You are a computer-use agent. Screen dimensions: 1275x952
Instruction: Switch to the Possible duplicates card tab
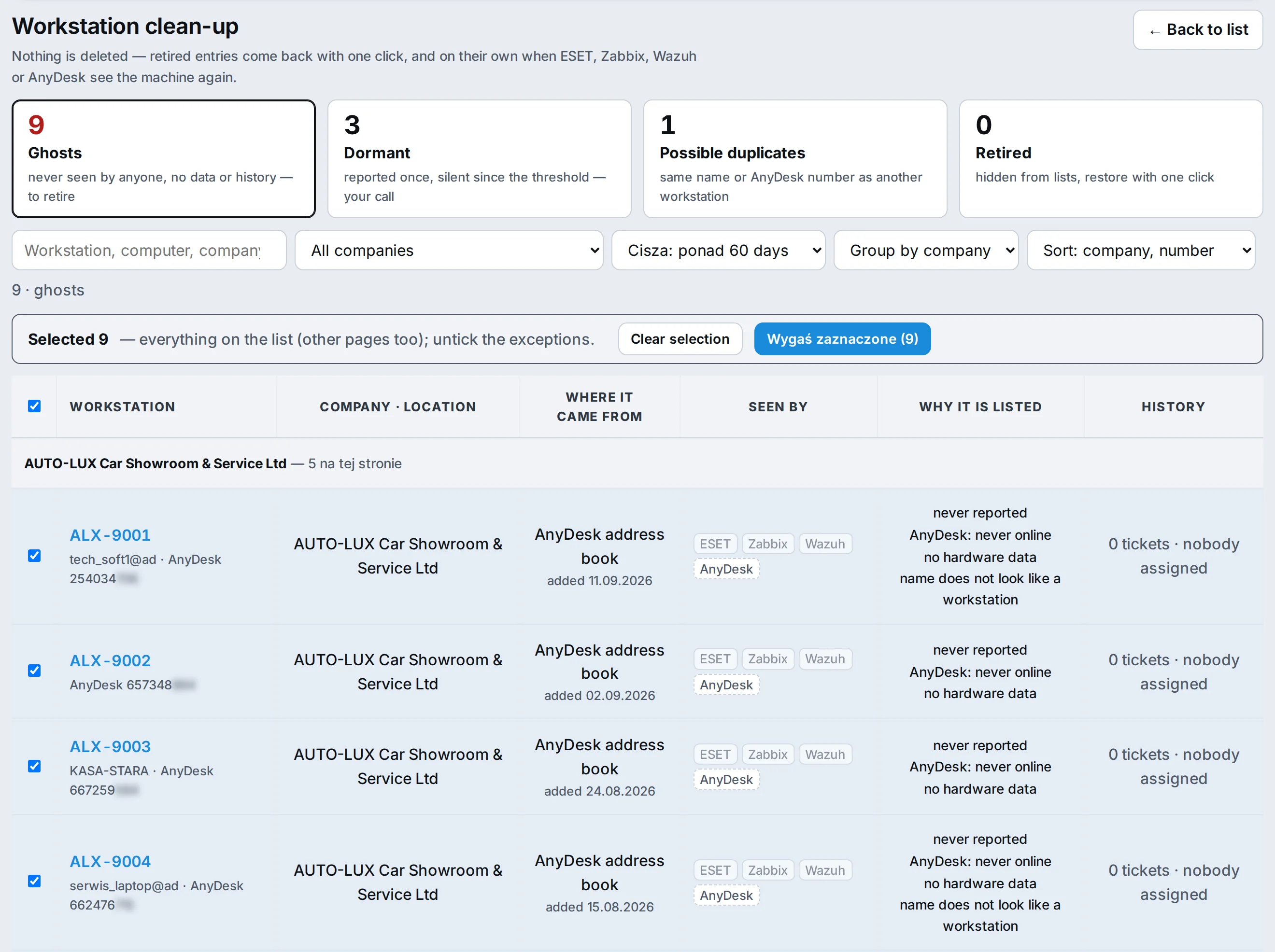coord(795,159)
